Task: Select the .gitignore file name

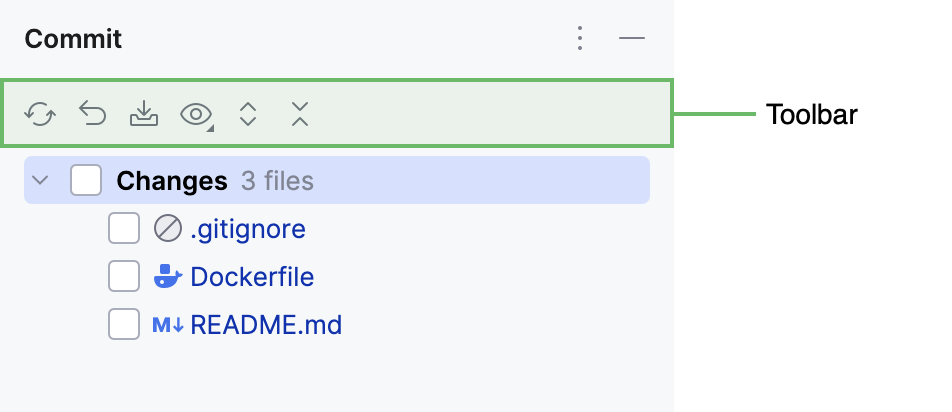Action: [247, 229]
